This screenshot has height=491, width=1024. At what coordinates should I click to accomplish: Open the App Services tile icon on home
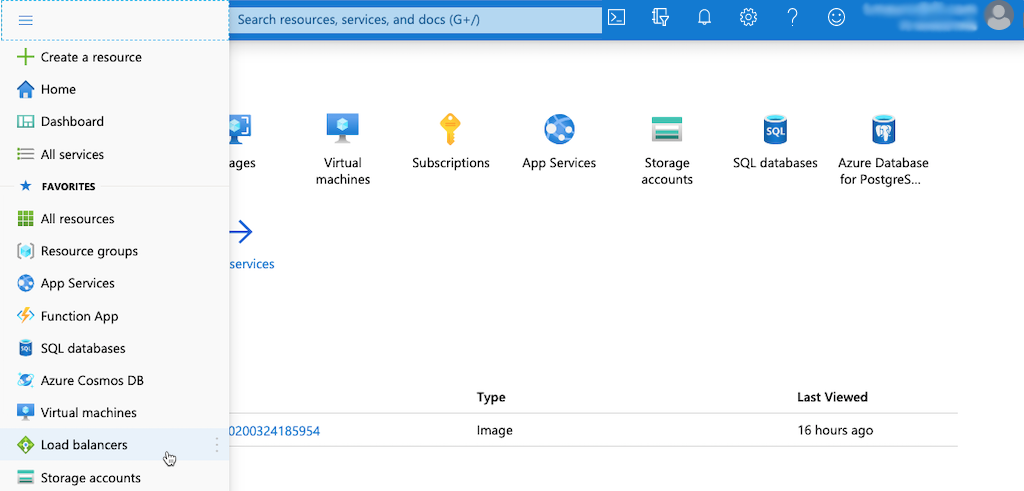tap(559, 129)
